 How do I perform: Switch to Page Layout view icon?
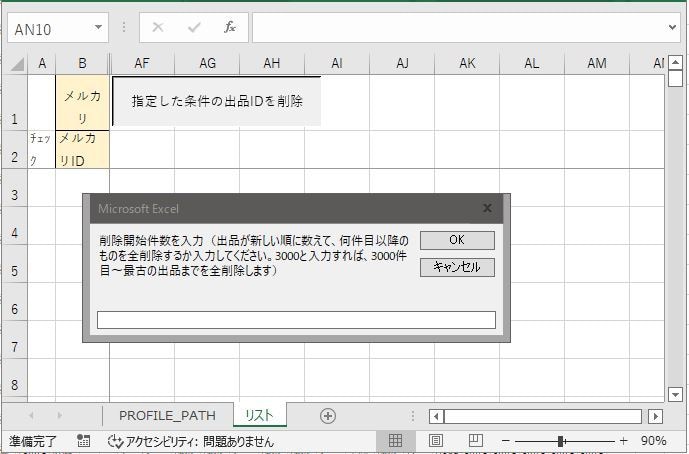(x=435, y=440)
